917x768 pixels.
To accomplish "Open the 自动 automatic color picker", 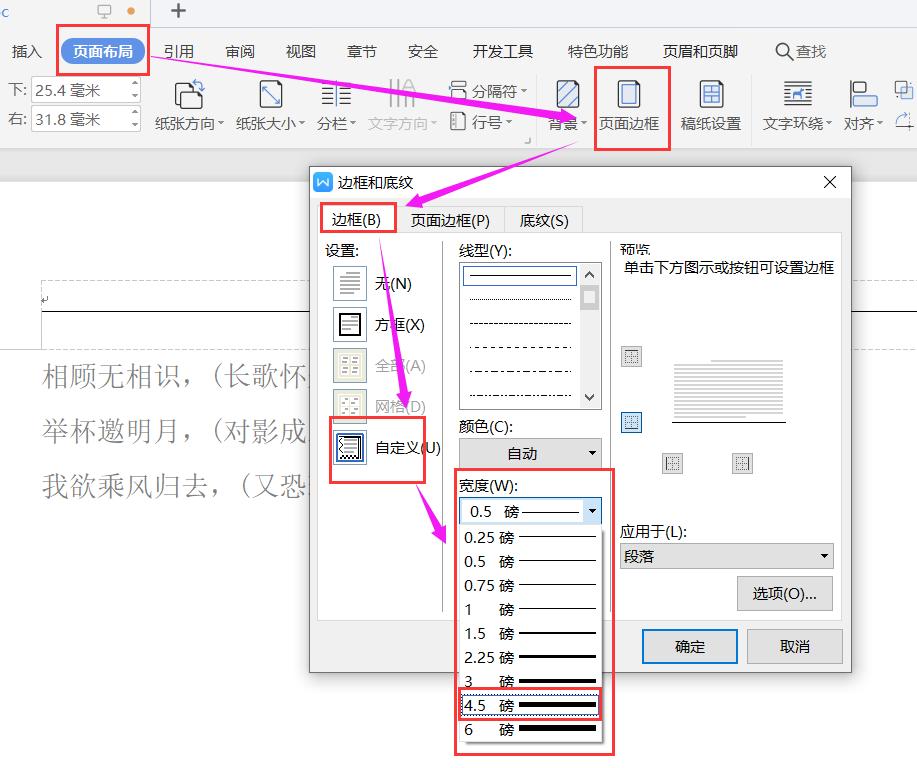I will (528, 454).
